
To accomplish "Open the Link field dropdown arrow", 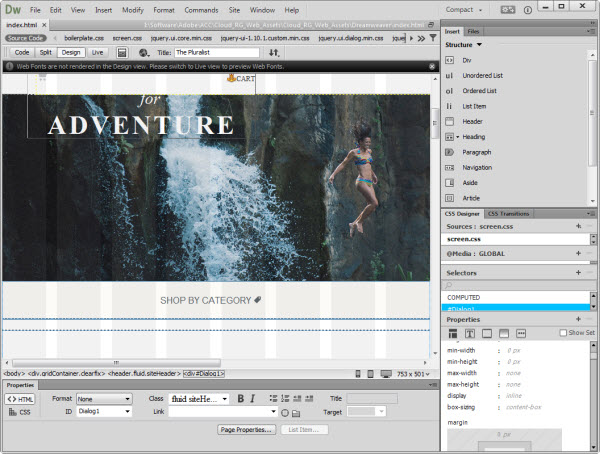I will 273,412.
